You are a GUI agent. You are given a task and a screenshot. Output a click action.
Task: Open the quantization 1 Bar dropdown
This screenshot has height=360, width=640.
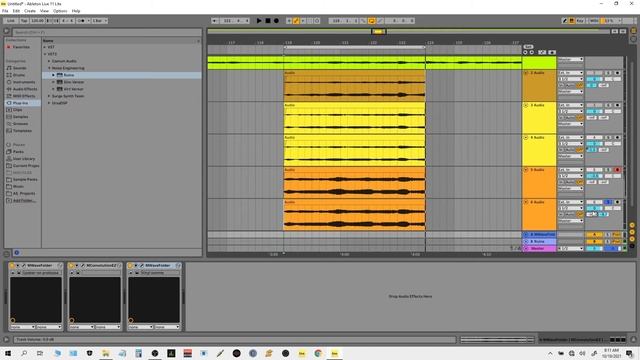[x=99, y=21]
